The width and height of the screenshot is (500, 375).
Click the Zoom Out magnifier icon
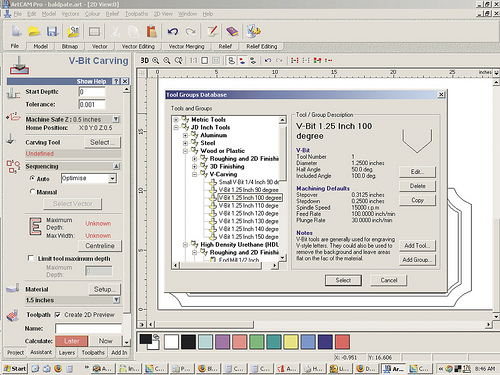tap(167, 60)
